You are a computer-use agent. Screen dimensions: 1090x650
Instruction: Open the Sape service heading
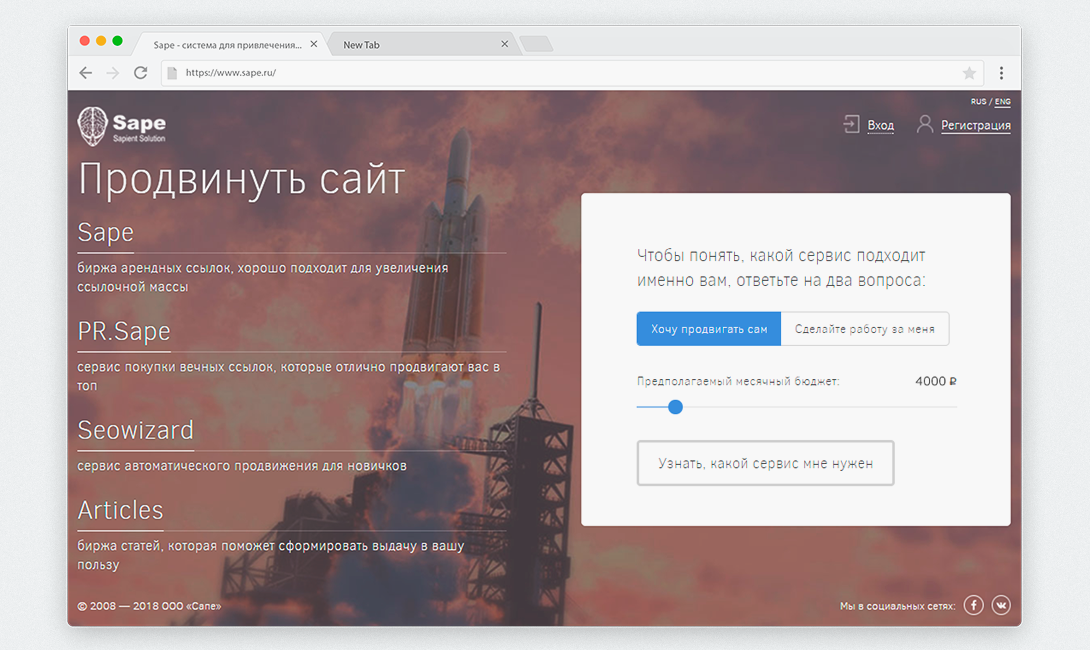coord(105,232)
